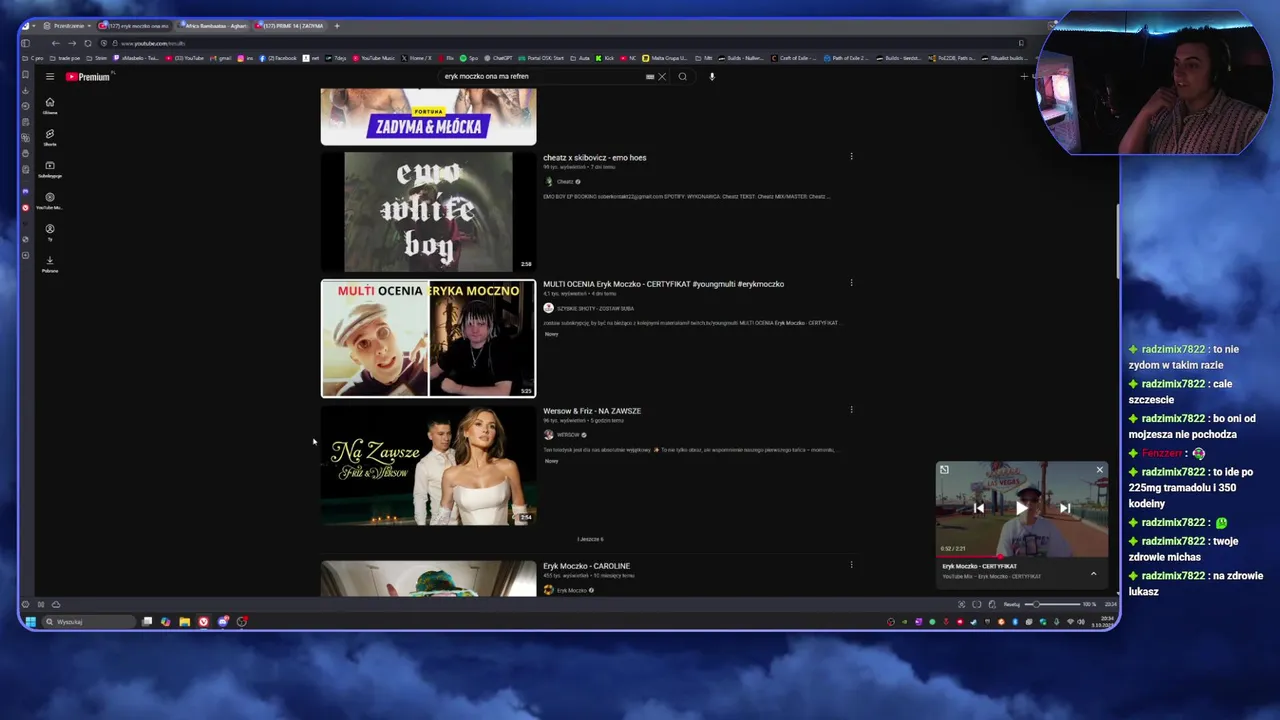Reload the current page
Image resolution: width=1280 pixels, height=720 pixels.
point(88,43)
